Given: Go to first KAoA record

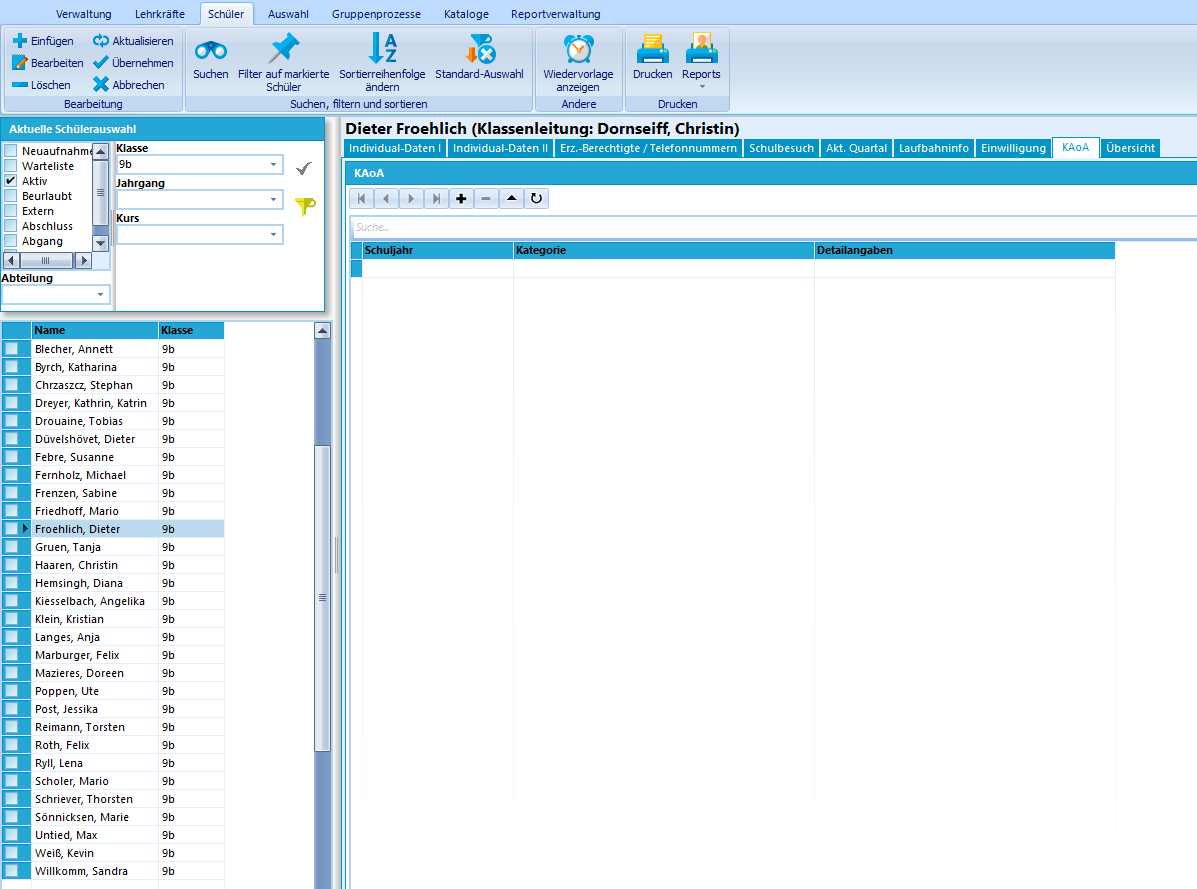Looking at the screenshot, I should (x=361, y=198).
